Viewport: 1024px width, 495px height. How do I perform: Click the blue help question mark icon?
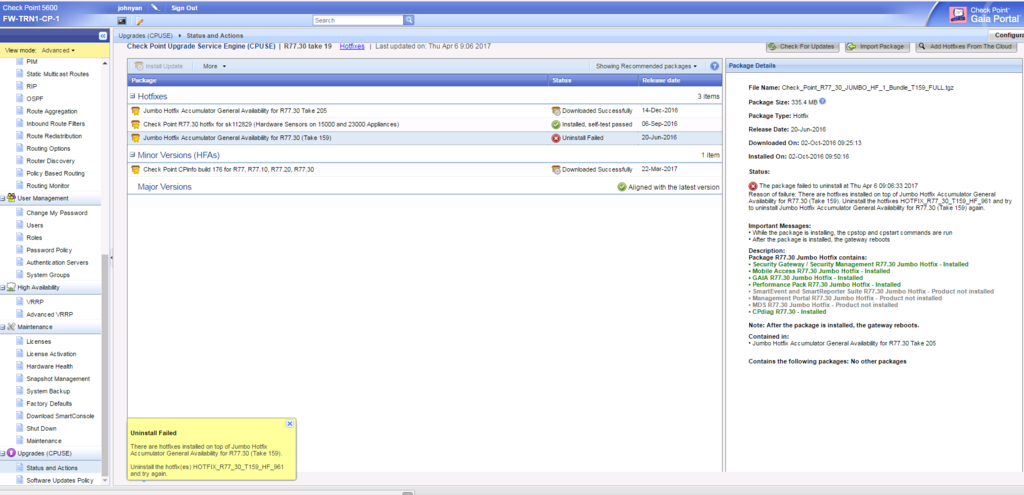tap(714, 66)
